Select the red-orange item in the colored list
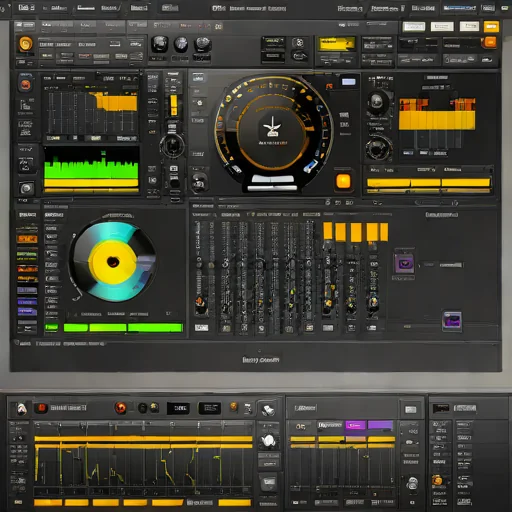The image size is (512, 512). [x=27, y=269]
